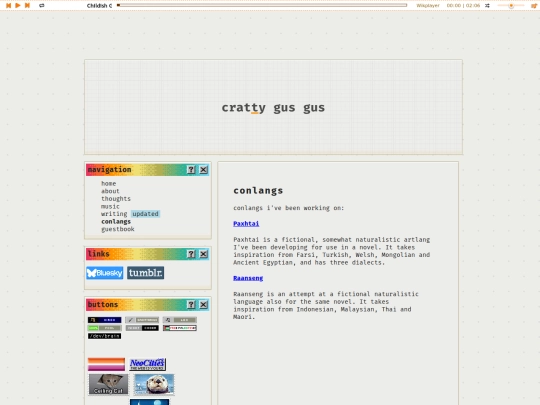This screenshot has width=540, height=405.
Task: Open the thoughts page
Action: (116, 199)
